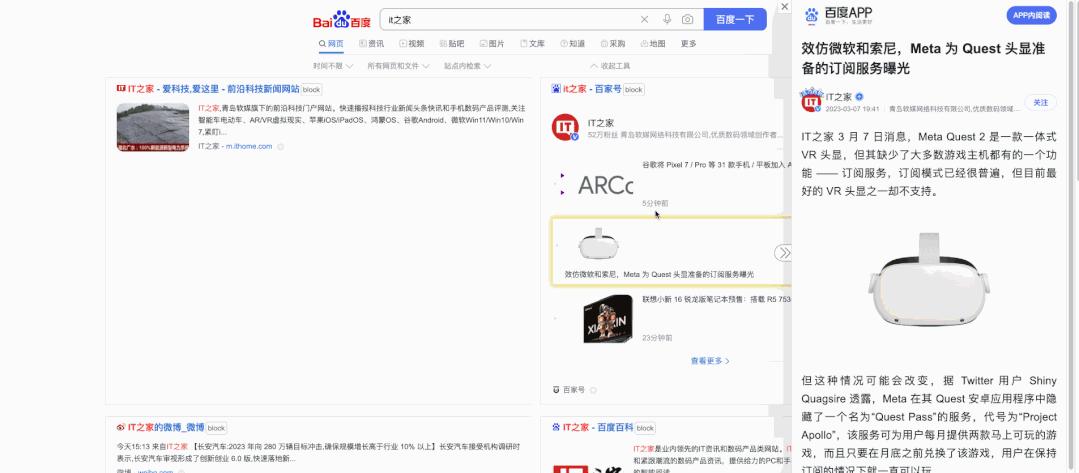Viewport: 1079px width, 473px height.
Task: Open the 谷歌将 Pixel 7 / Pro news headline
Action: [x=716, y=165]
